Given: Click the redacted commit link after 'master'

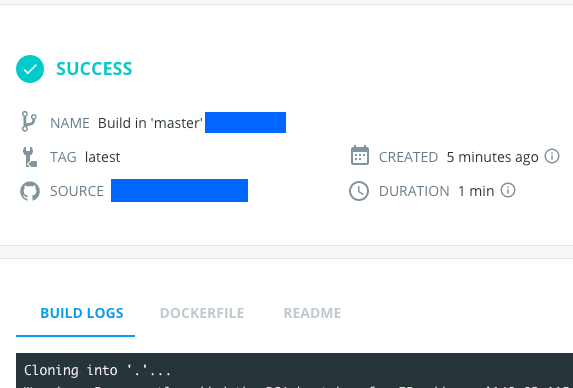Looking at the screenshot, I should tap(245, 122).
